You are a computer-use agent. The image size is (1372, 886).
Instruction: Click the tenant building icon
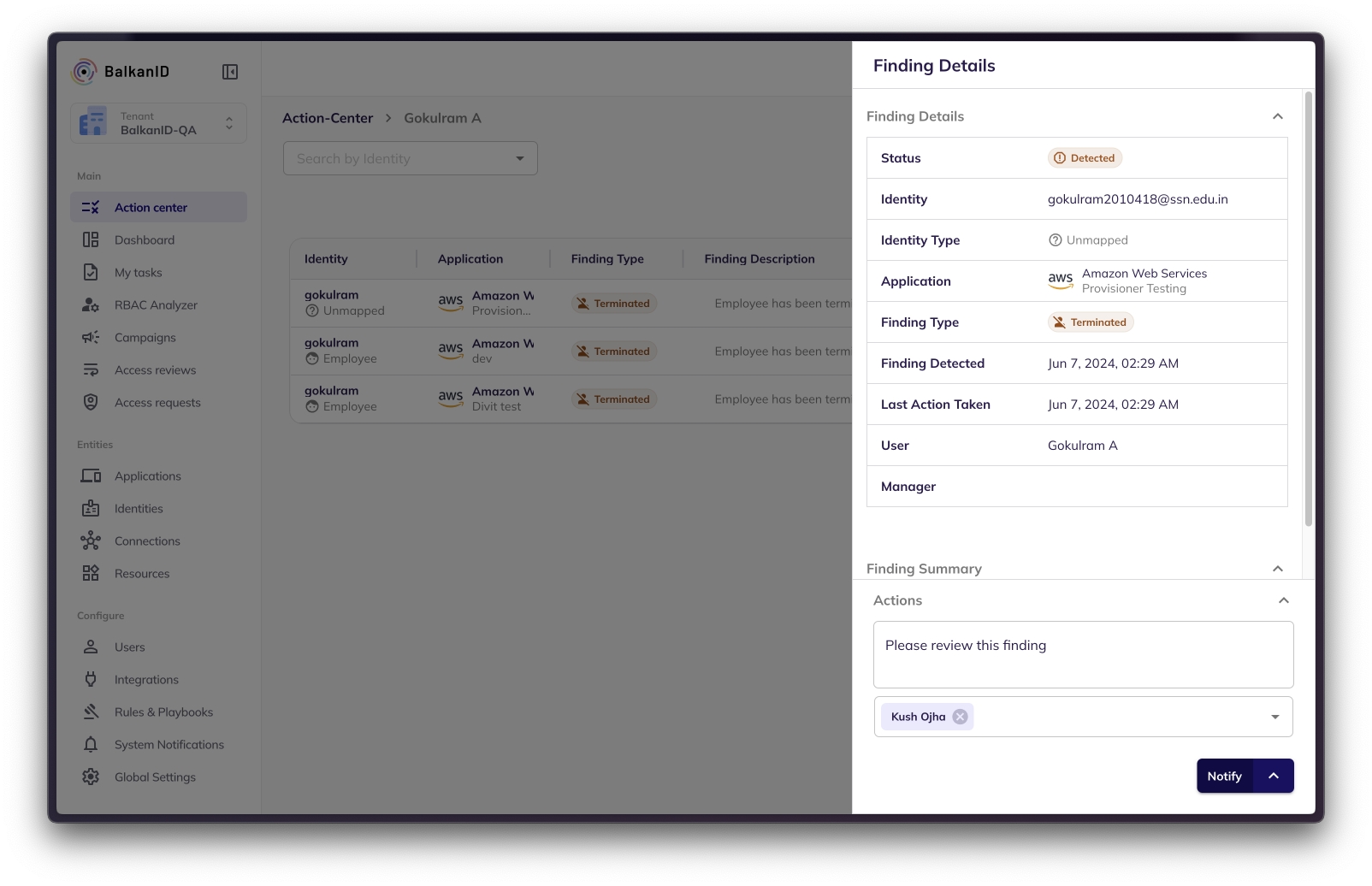point(93,122)
